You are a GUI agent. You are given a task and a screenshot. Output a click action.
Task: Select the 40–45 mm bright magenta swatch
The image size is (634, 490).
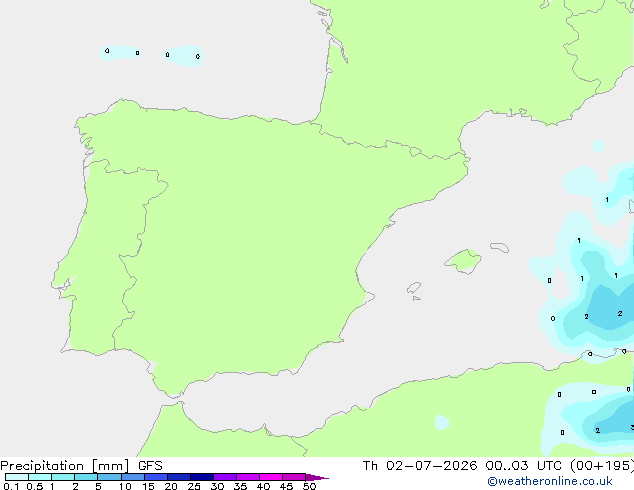[271, 477]
